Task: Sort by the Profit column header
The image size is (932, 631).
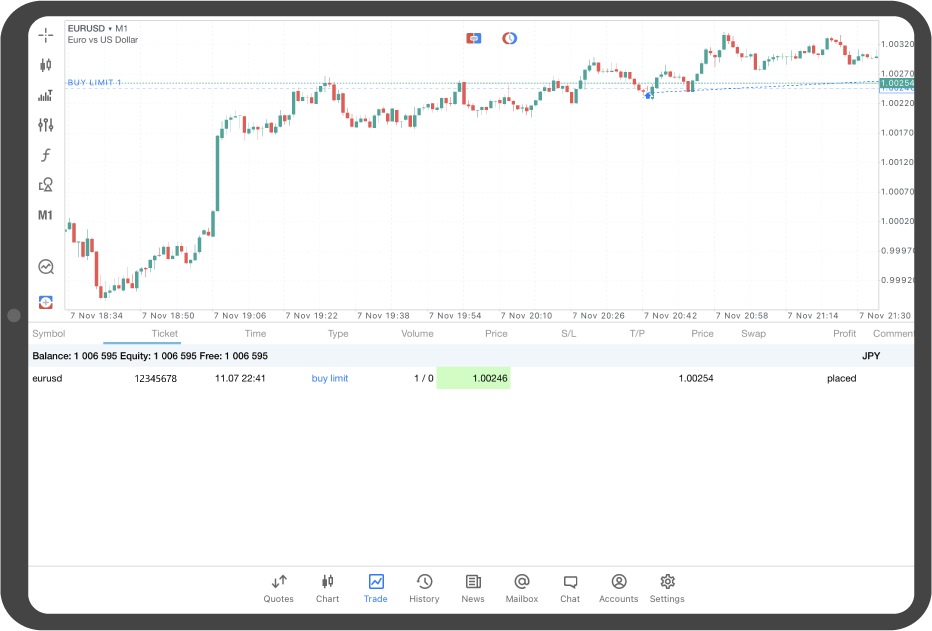Action: pos(845,334)
